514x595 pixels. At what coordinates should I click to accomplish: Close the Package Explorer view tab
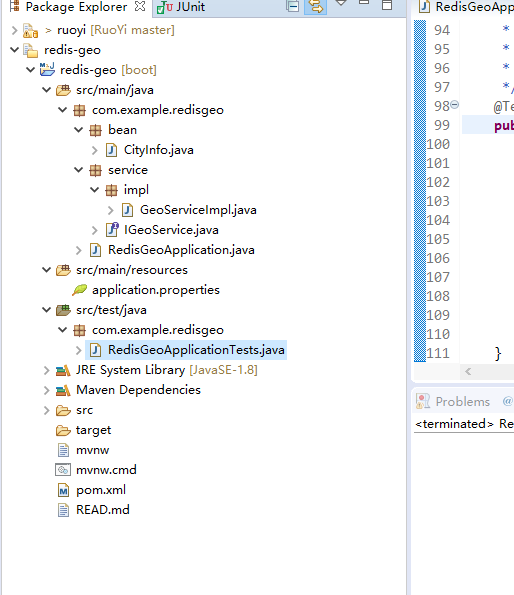[140, 6]
